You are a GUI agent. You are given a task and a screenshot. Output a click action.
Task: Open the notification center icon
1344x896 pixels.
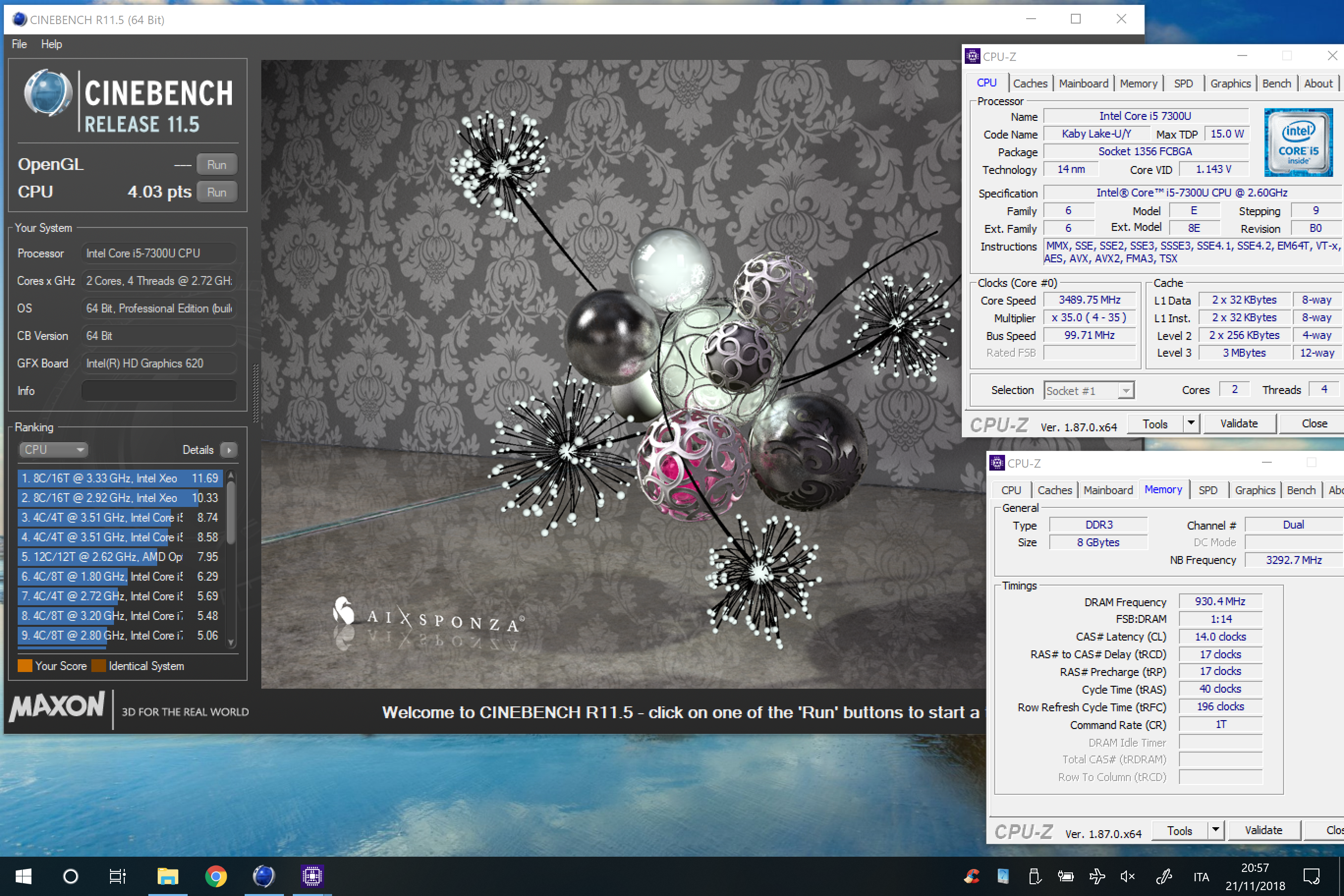click(x=1312, y=876)
